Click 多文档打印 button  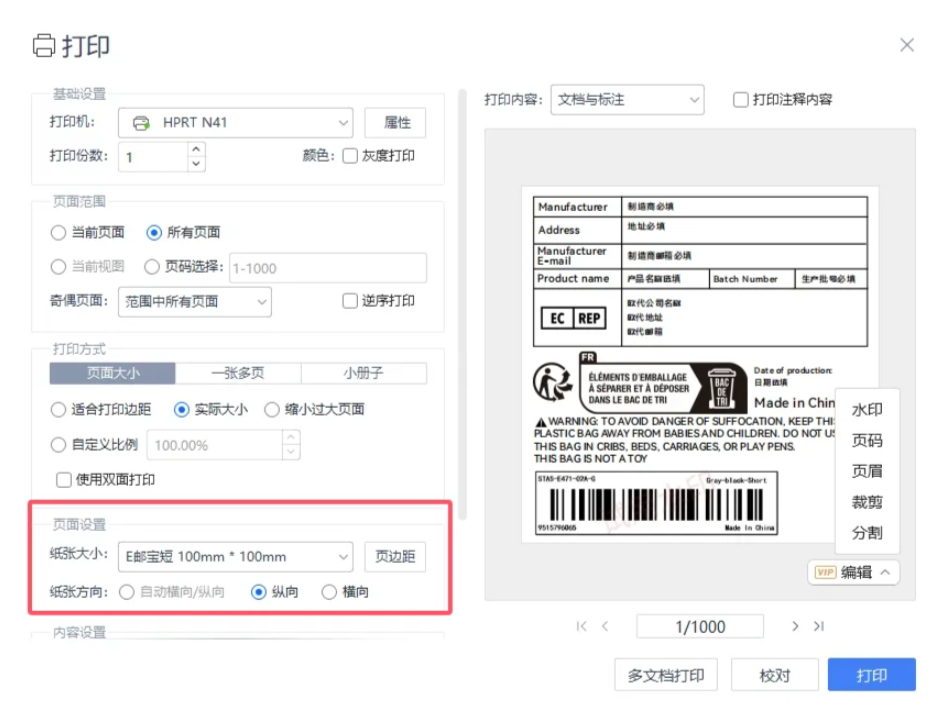tap(666, 675)
